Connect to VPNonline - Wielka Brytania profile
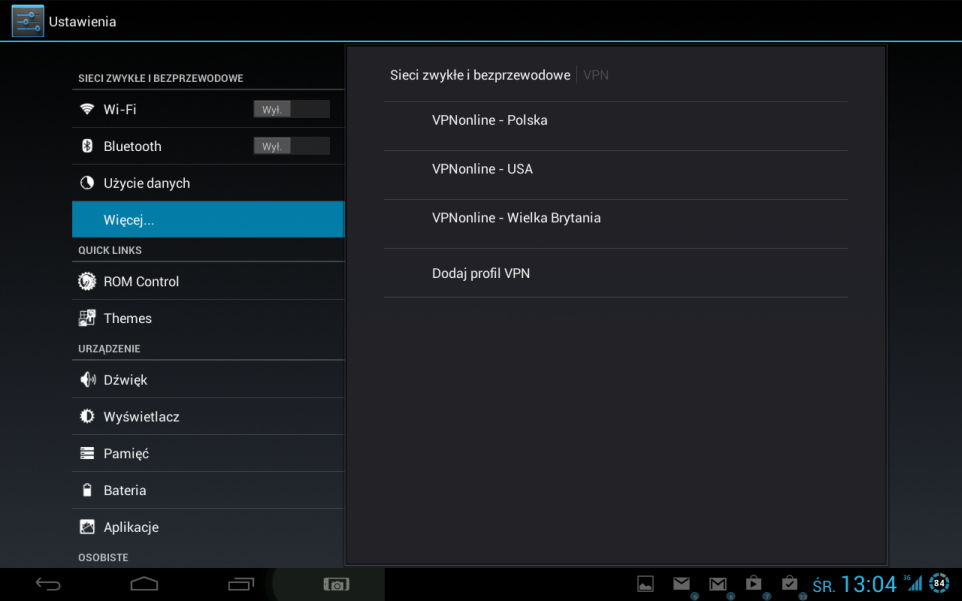Screen dimensions: 962x601 click(x=615, y=224)
